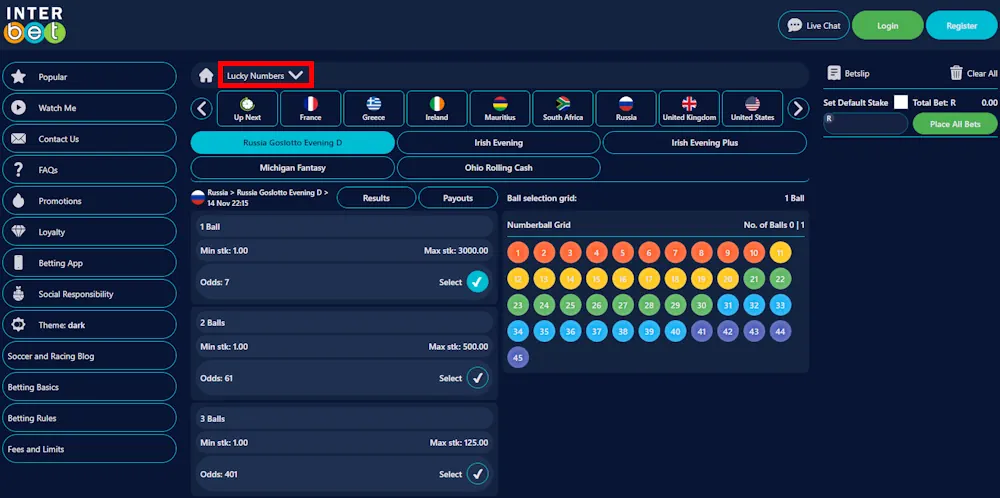Click the Max stk: 3000.00 text
The width and height of the screenshot is (1000, 498).
pos(456,251)
